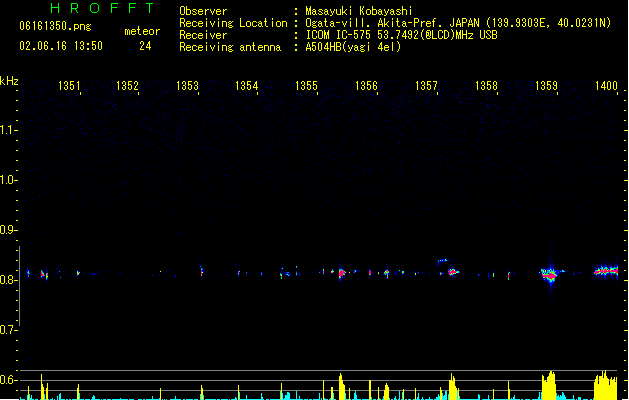
Task: Click the 0.7 kHz frequency label
Action: pyautogui.click(x=8, y=330)
